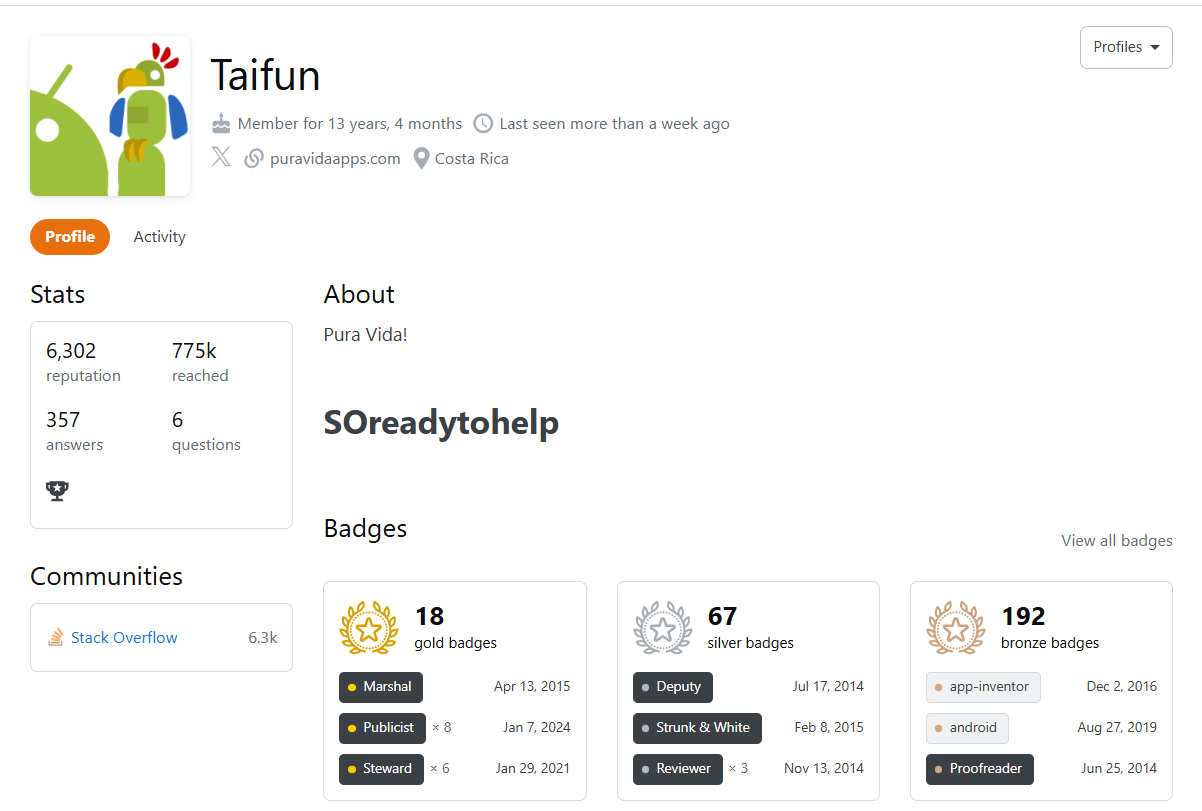Click the 192 bronze badges count
Screen dimensions: 1202x811
pyautogui.click(x=1023, y=616)
